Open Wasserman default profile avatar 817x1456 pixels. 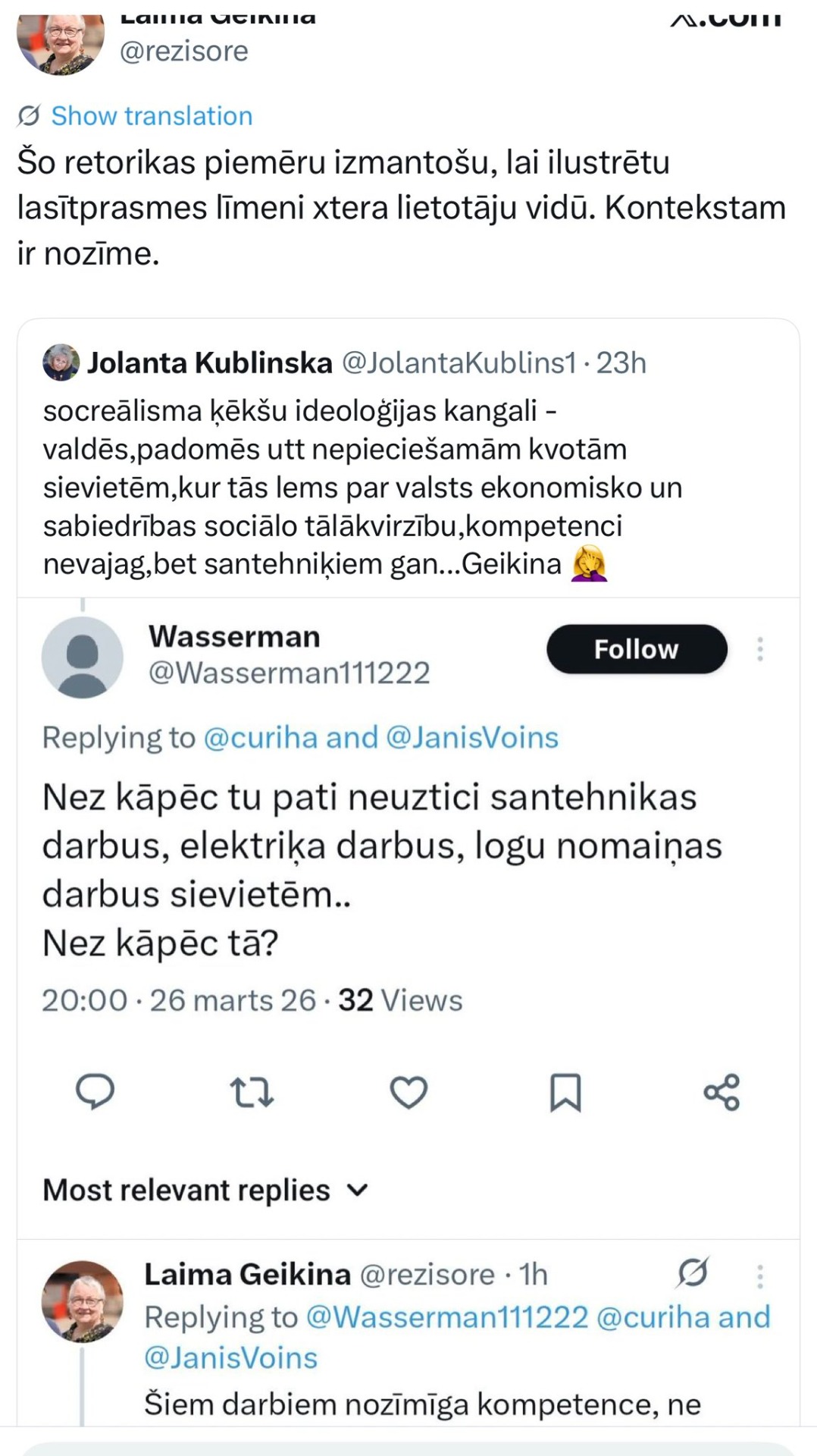click(82, 657)
